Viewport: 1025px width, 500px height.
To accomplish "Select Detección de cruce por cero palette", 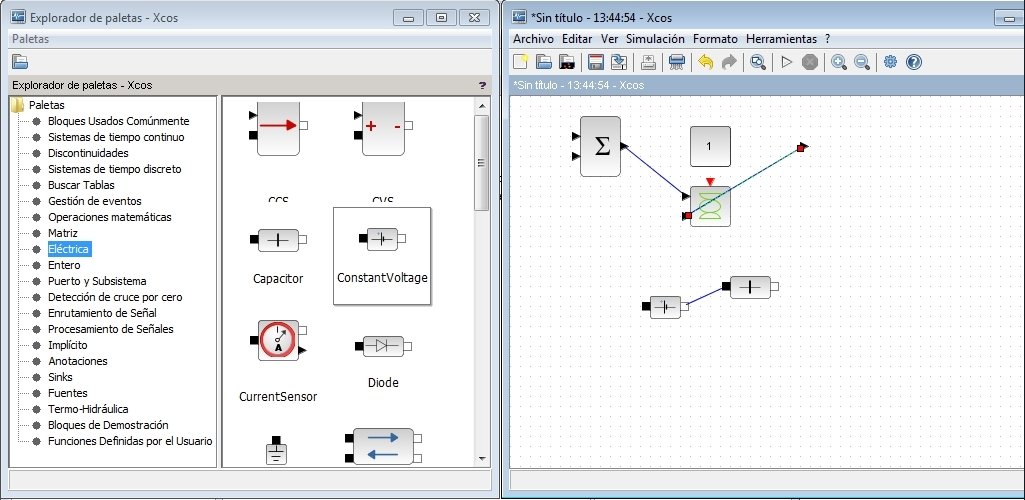I will (x=115, y=297).
